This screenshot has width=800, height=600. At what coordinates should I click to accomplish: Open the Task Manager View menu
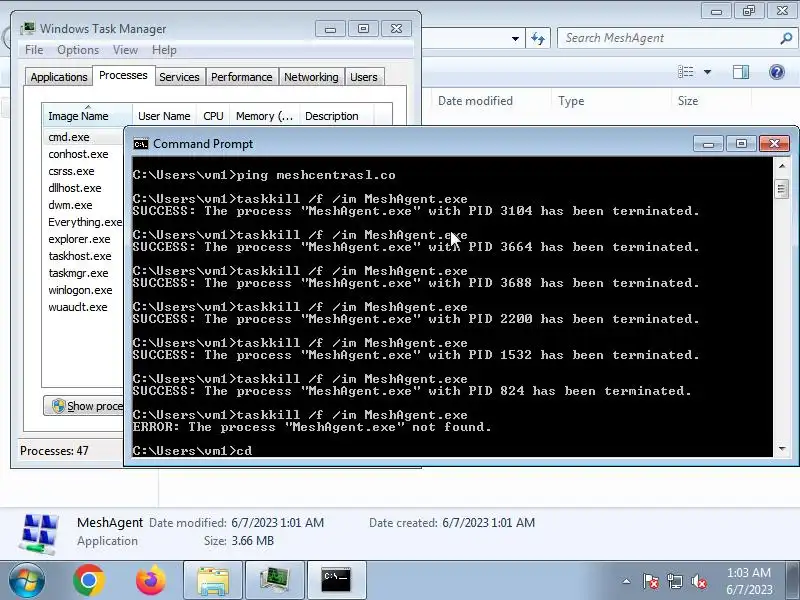tap(126, 50)
